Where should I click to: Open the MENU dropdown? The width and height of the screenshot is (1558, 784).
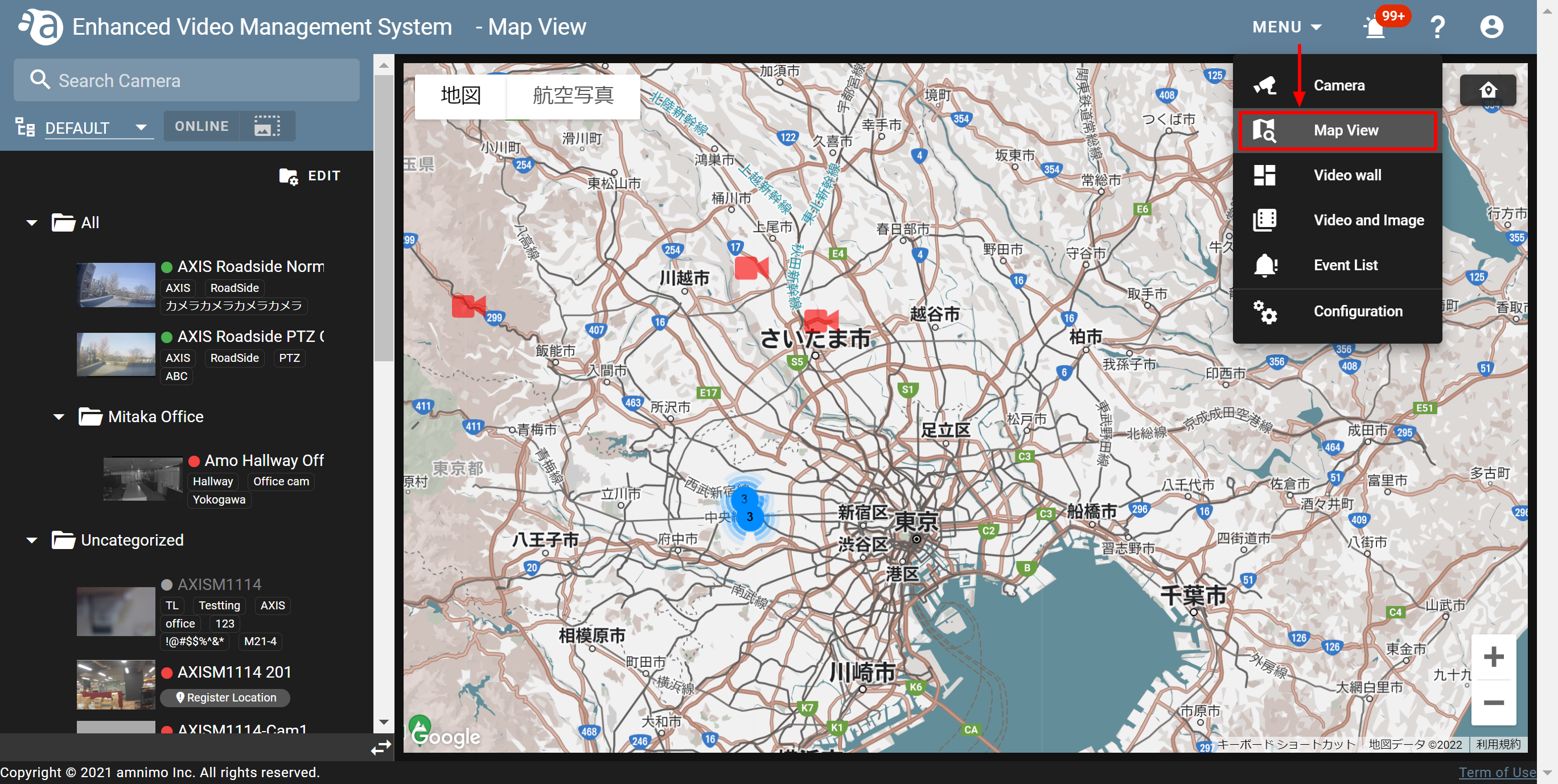pyautogui.click(x=1286, y=27)
